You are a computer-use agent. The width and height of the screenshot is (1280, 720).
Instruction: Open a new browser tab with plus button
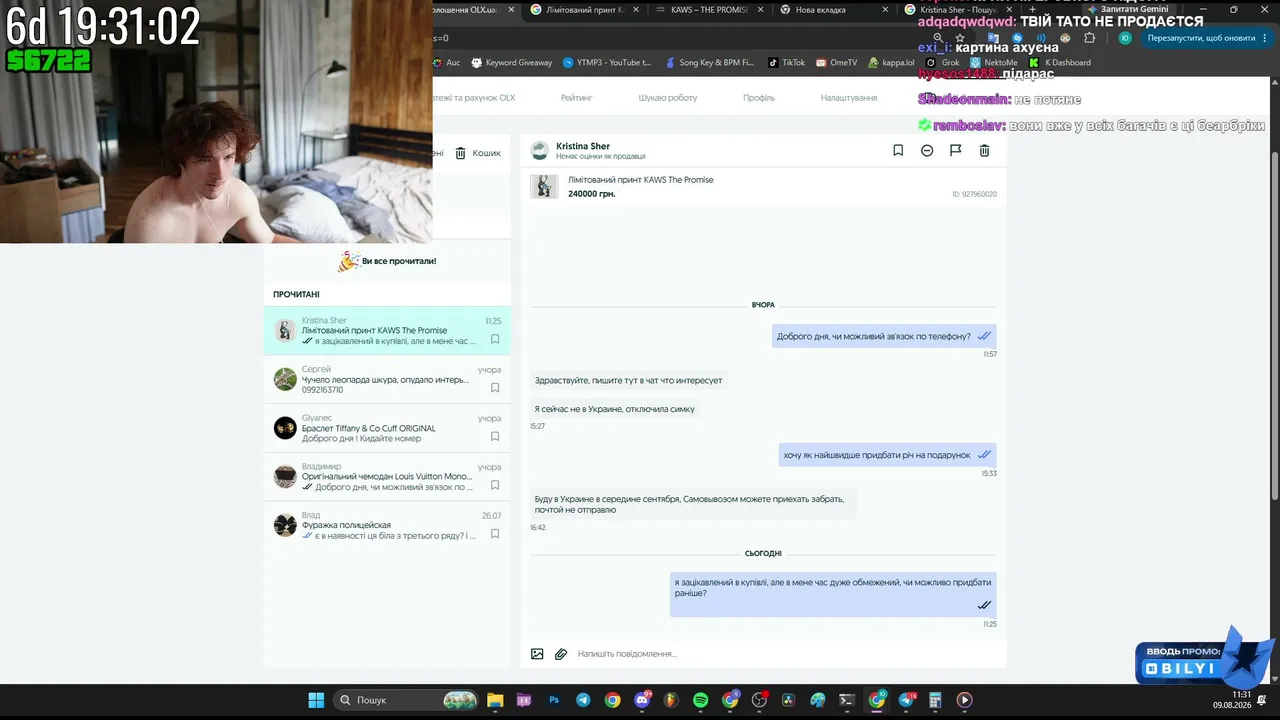point(1033,10)
